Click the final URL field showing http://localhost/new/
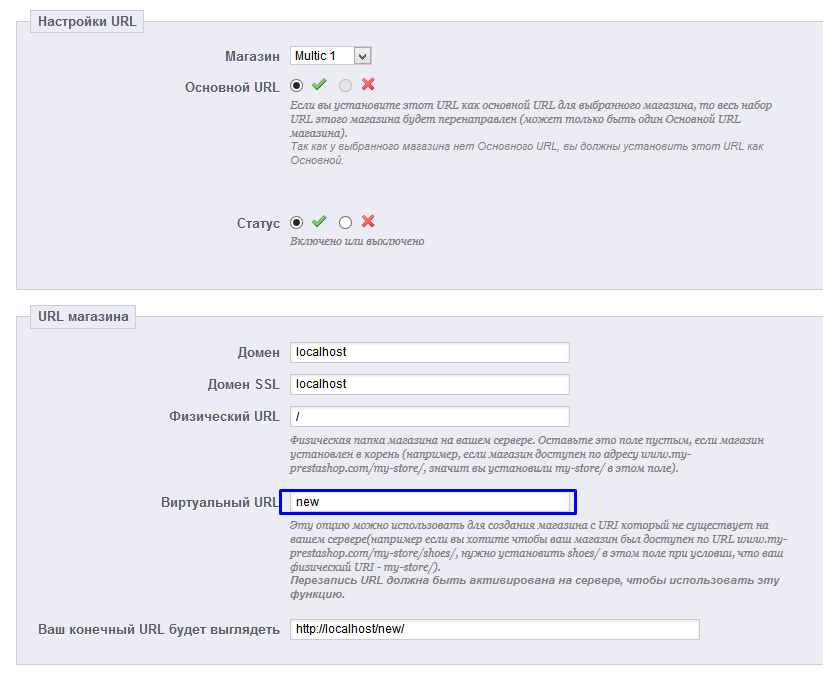This screenshot has height=676, width=828. (x=494, y=629)
